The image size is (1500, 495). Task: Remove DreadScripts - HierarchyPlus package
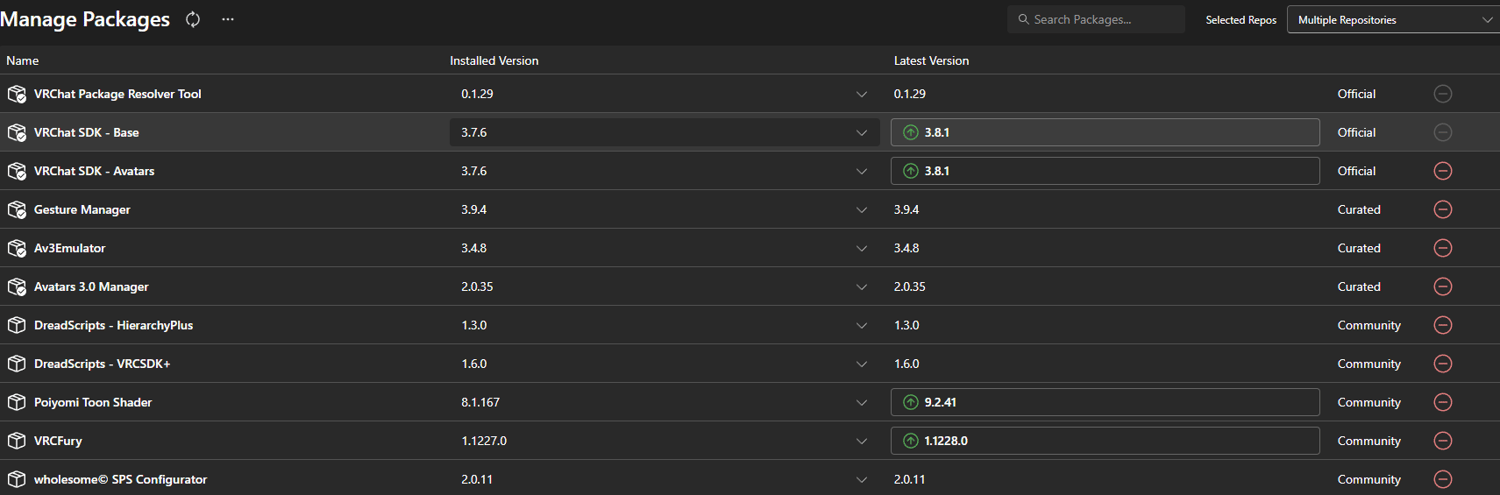(1442, 325)
